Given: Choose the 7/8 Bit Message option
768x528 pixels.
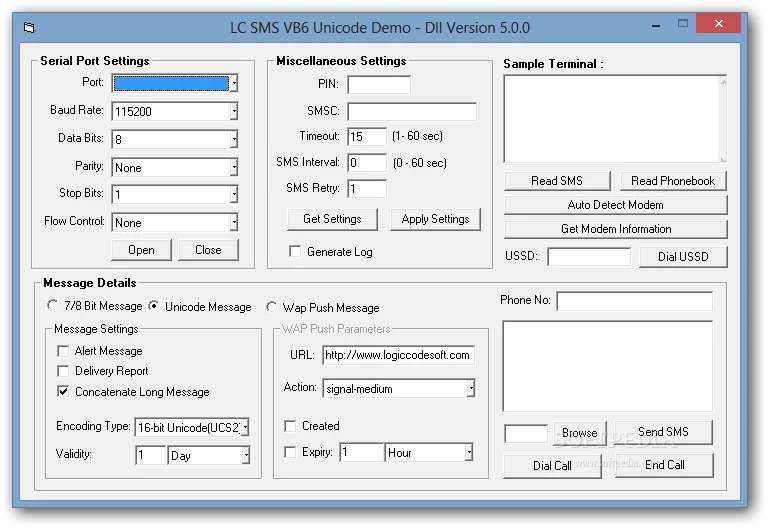Looking at the screenshot, I should coord(52,305).
